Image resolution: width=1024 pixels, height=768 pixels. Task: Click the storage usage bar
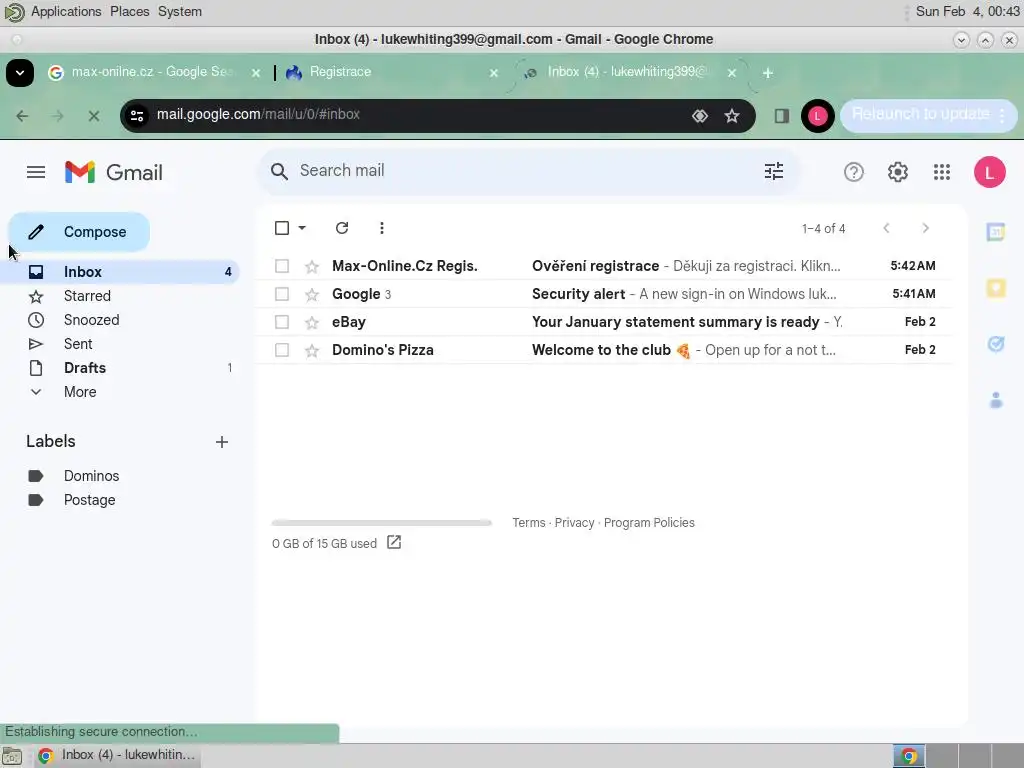pos(381,522)
